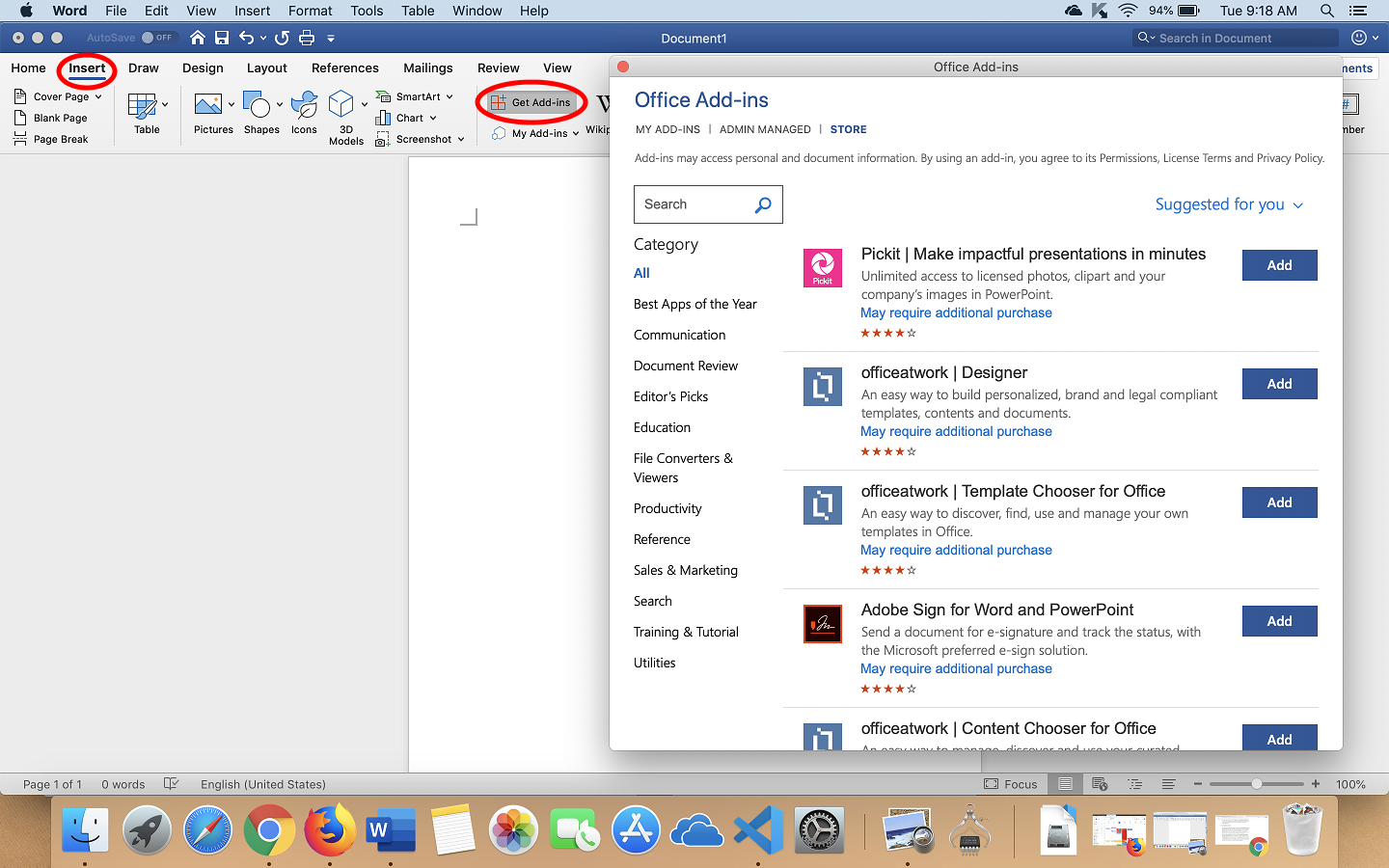Open Visual Studio Code from the Dock
Image resolution: width=1389 pixels, height=868 pixels.
[x=758, y=829]
